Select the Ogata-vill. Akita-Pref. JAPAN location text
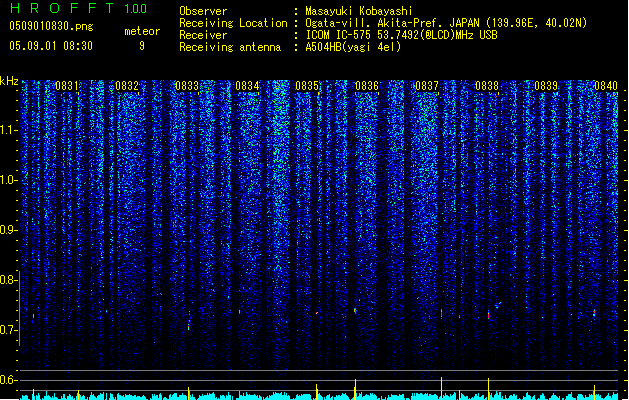 tap(446, 23)
